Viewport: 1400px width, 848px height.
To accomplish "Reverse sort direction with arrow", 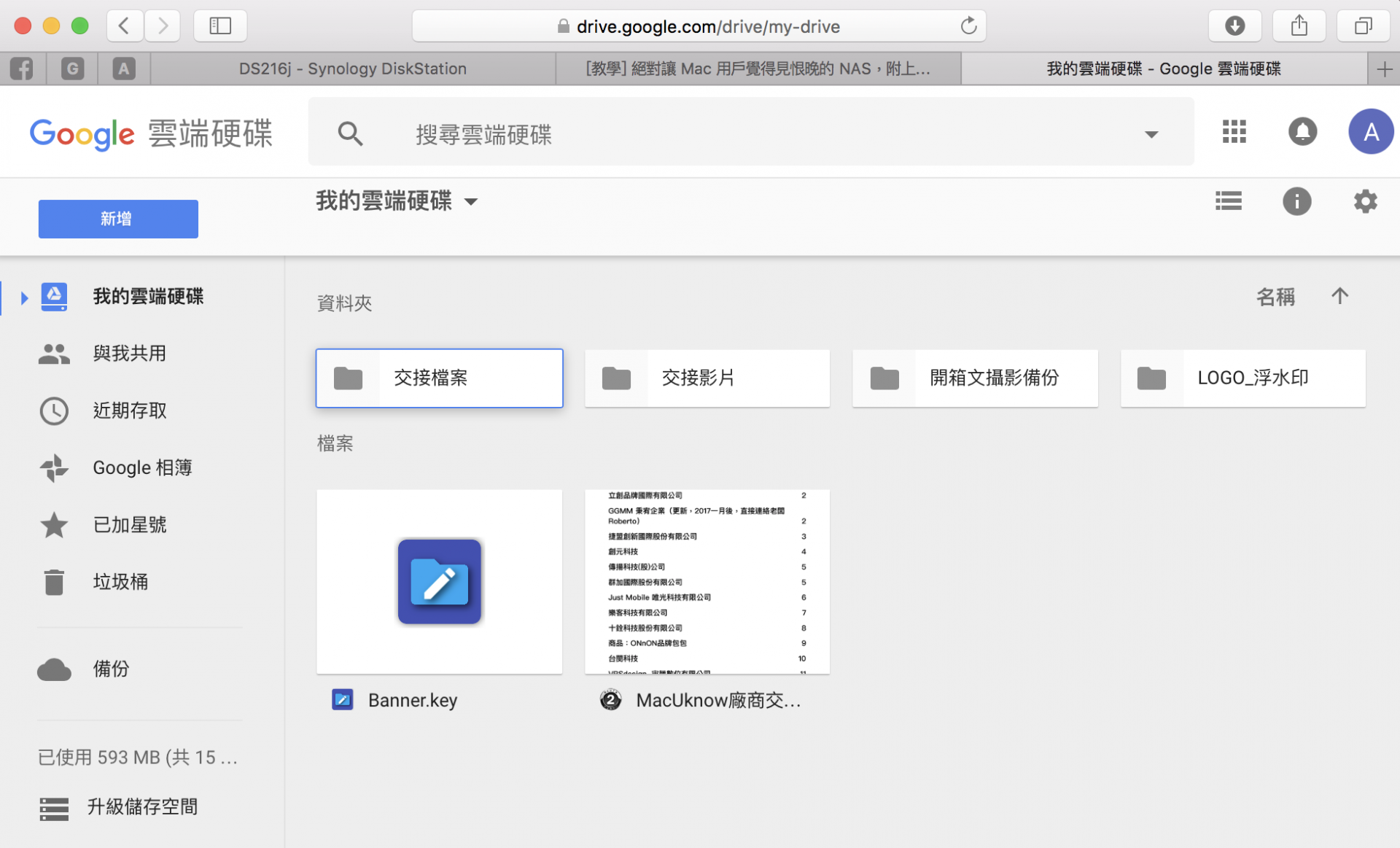I will point(1339,296).
